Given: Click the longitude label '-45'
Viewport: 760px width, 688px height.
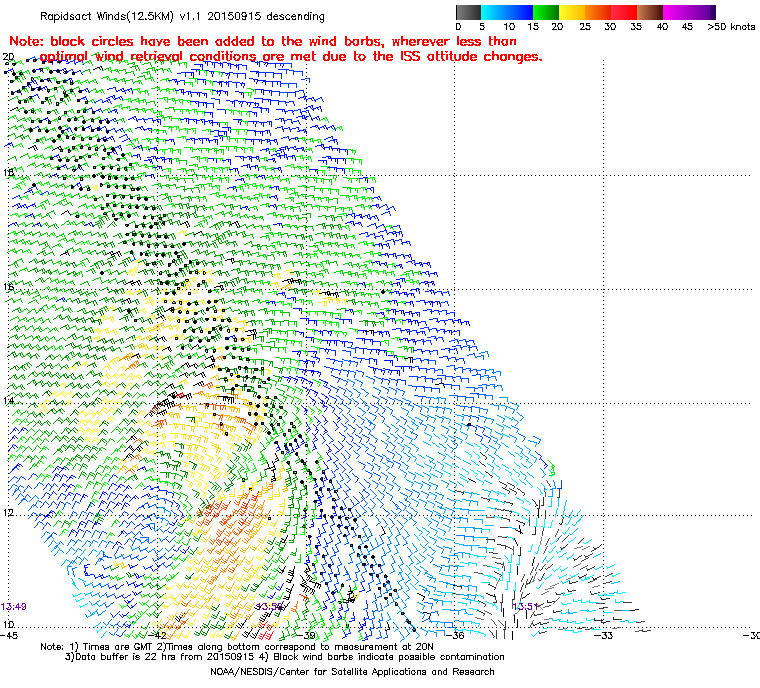Looking at the screenshot, I should 9,635.
